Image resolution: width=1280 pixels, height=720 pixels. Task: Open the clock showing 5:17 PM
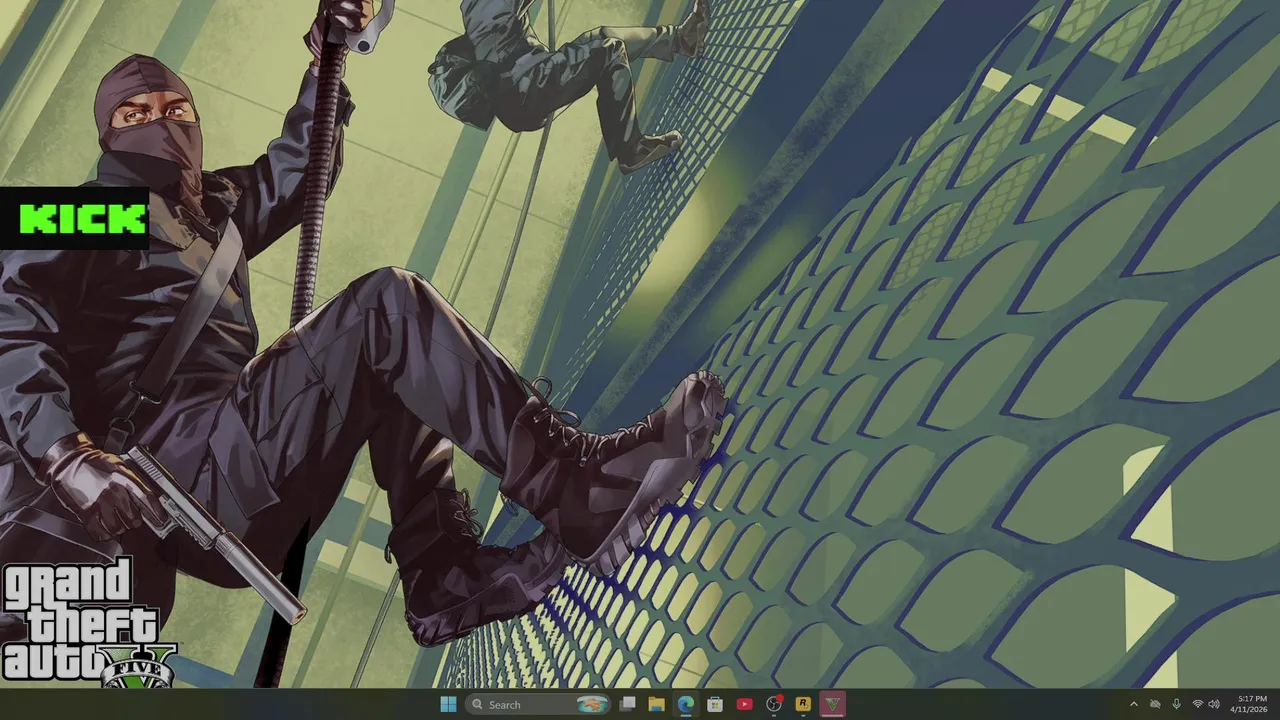(x=1251, y=704)
